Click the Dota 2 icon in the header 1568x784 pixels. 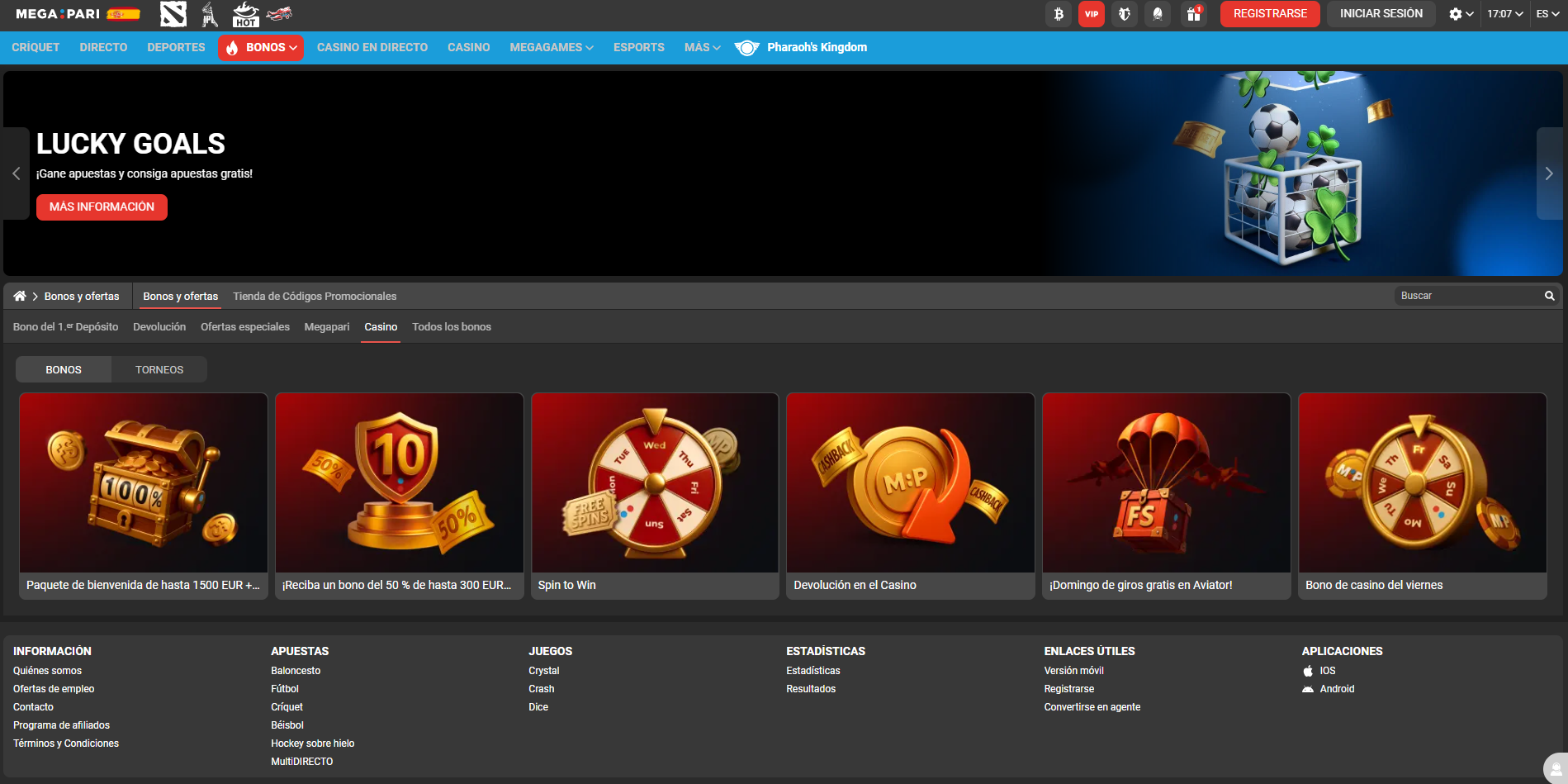click(173, 14)
